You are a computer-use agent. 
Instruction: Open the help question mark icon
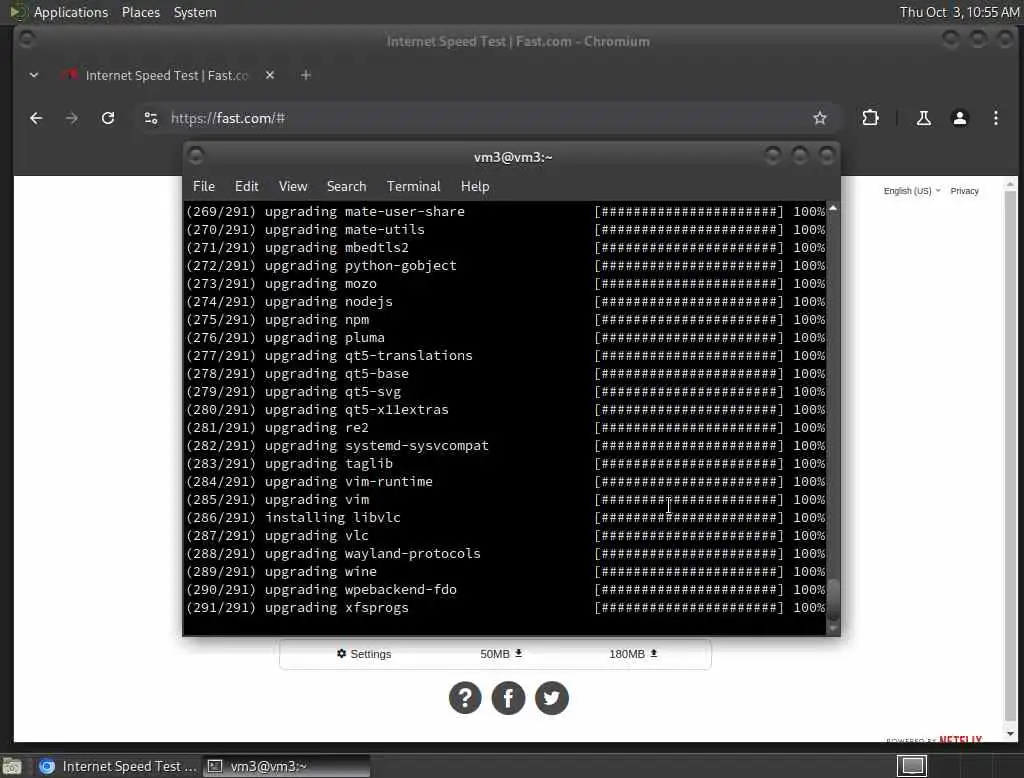coord(465,698)
